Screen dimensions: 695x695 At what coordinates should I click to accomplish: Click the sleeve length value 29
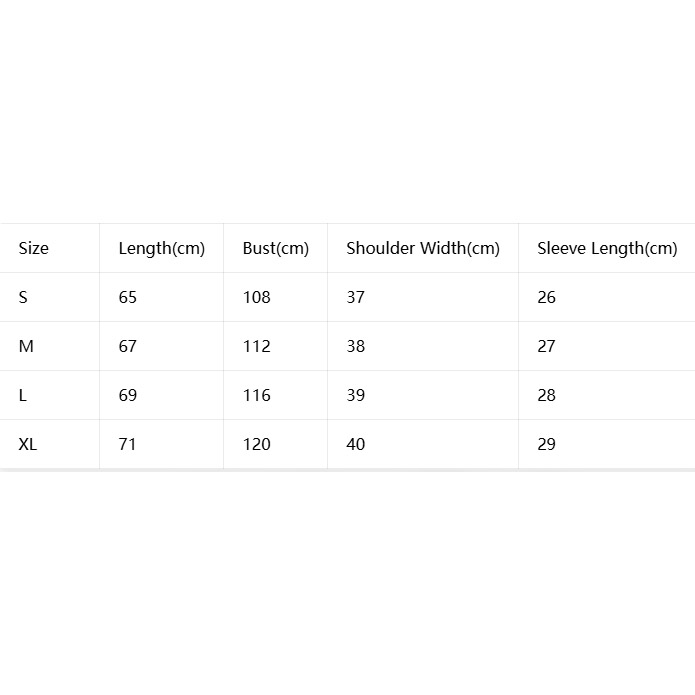click(x=547, y=444)
